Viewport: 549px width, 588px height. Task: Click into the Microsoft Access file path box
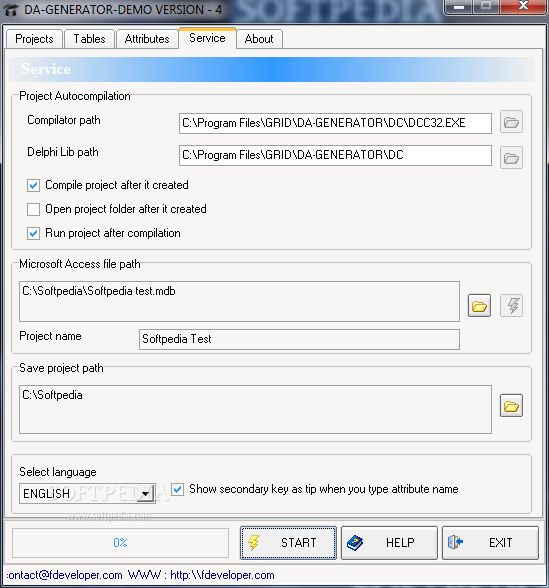[239, 302]
